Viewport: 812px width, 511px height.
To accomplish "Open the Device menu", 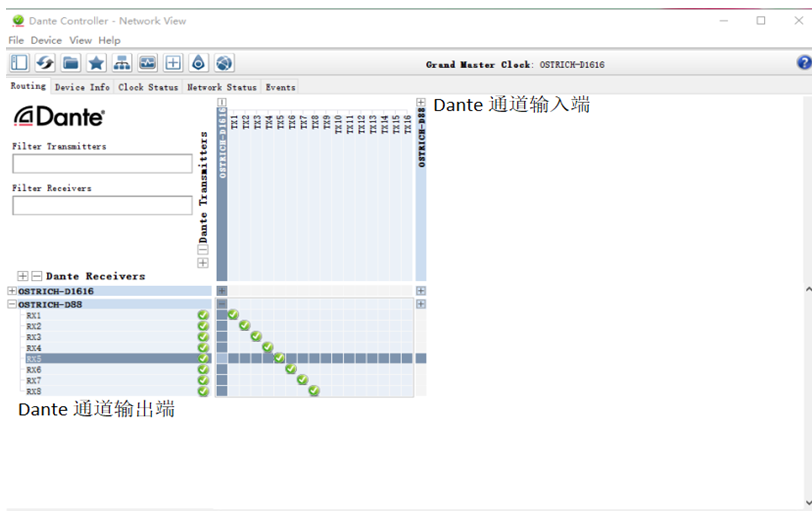I will [x=46, y=40].
